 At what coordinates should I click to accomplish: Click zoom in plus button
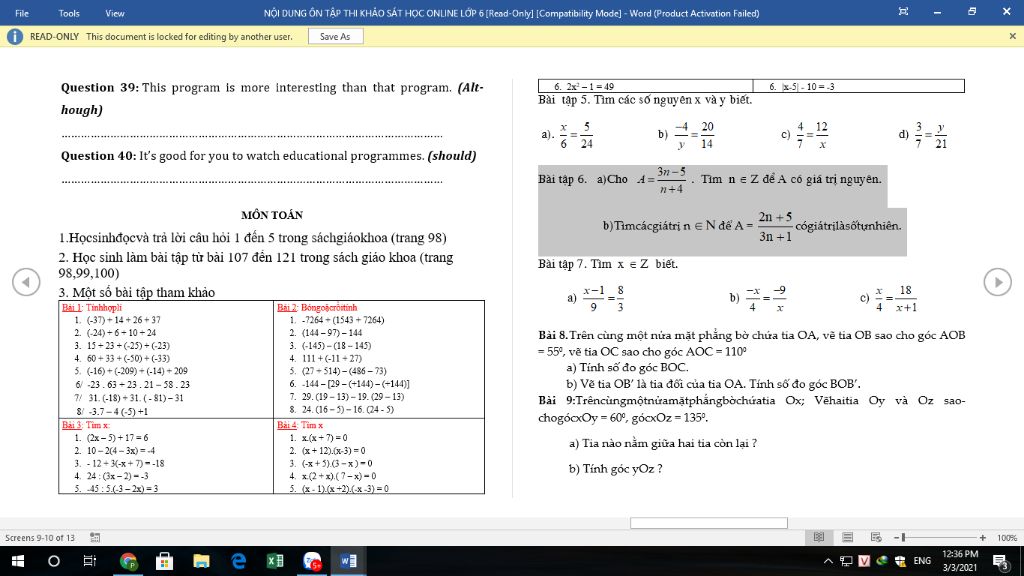983,537
